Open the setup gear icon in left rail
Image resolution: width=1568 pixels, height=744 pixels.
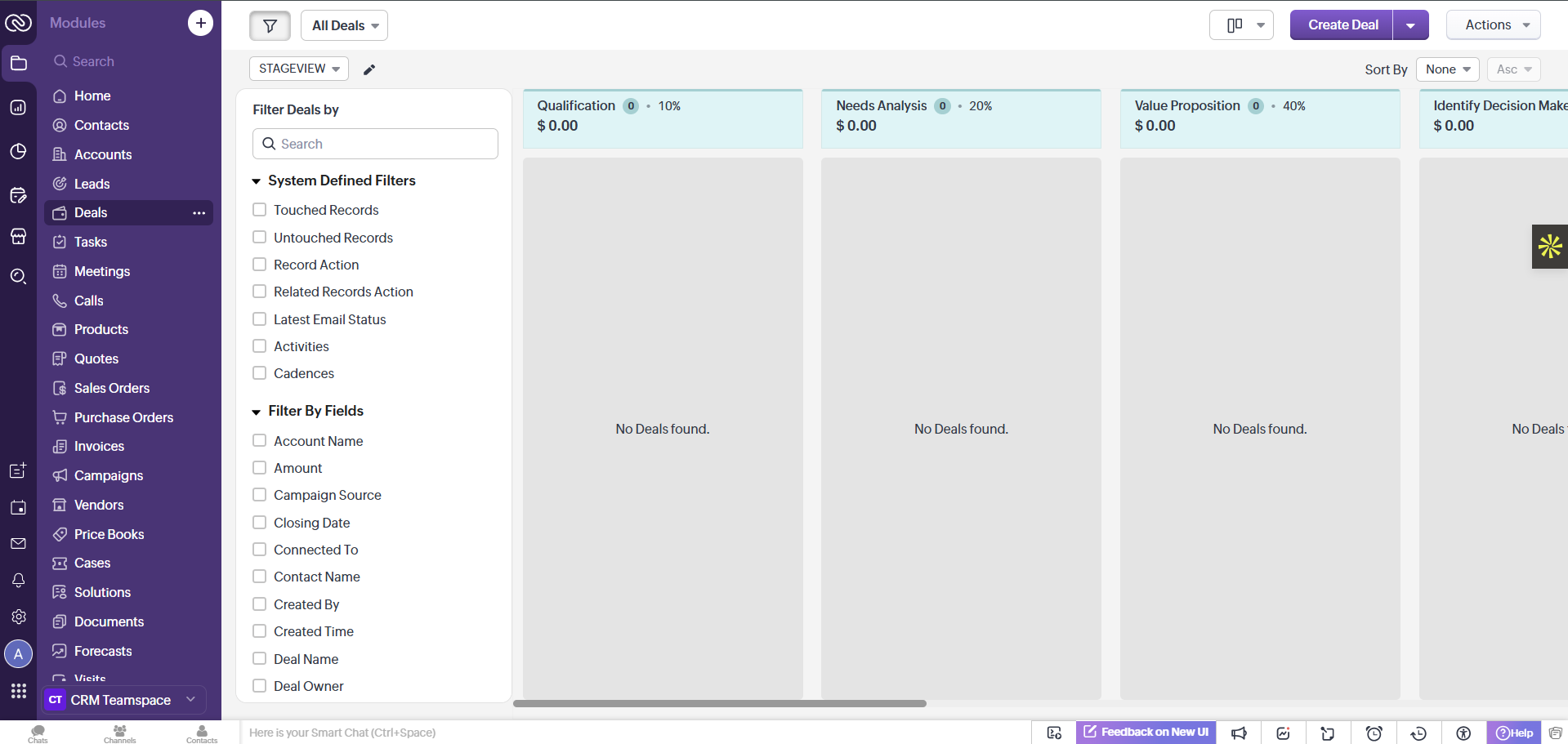18,617
